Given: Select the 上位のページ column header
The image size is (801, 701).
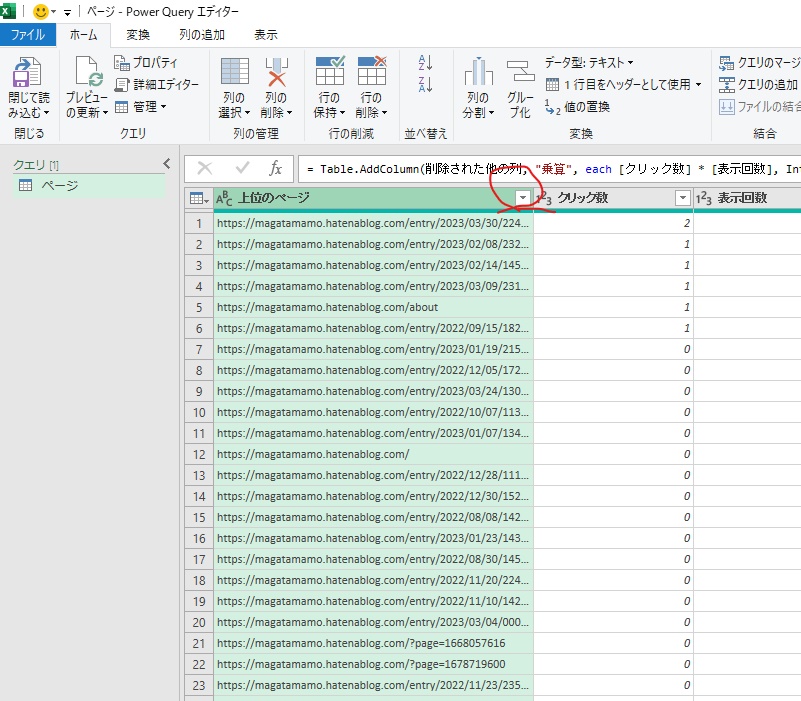Looking at the screenshot, I should pos(373,198).
